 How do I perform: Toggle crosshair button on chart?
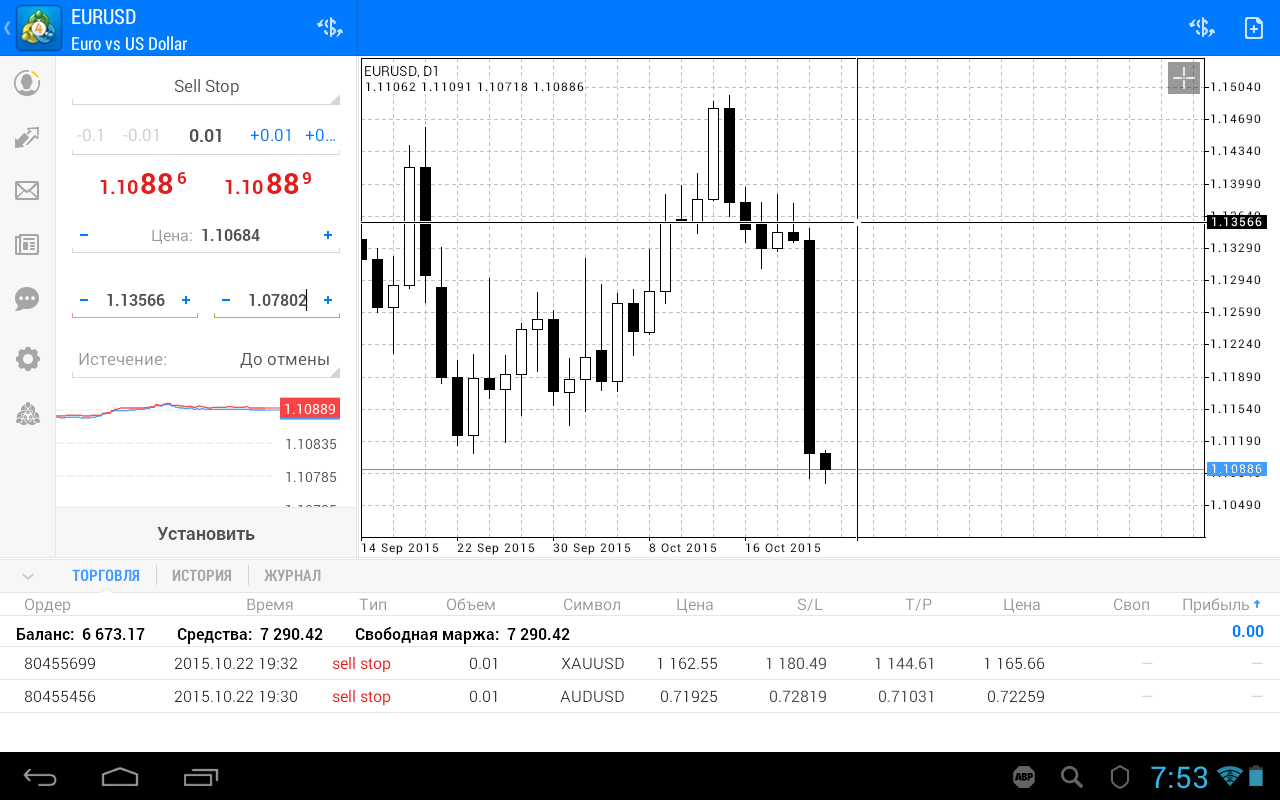[1183, 78]
